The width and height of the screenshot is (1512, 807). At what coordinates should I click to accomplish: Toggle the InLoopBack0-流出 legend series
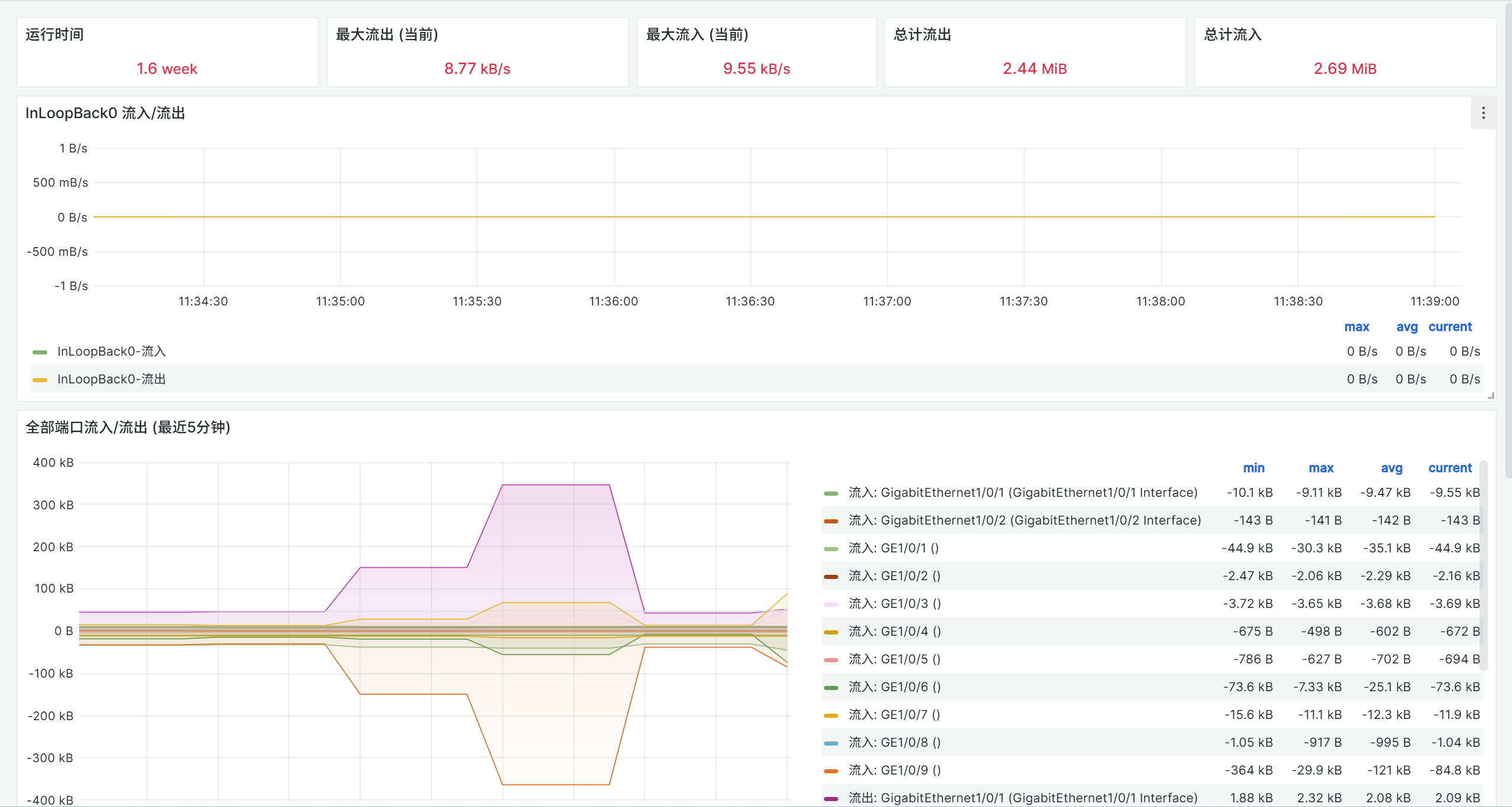[x=111, y=379]
